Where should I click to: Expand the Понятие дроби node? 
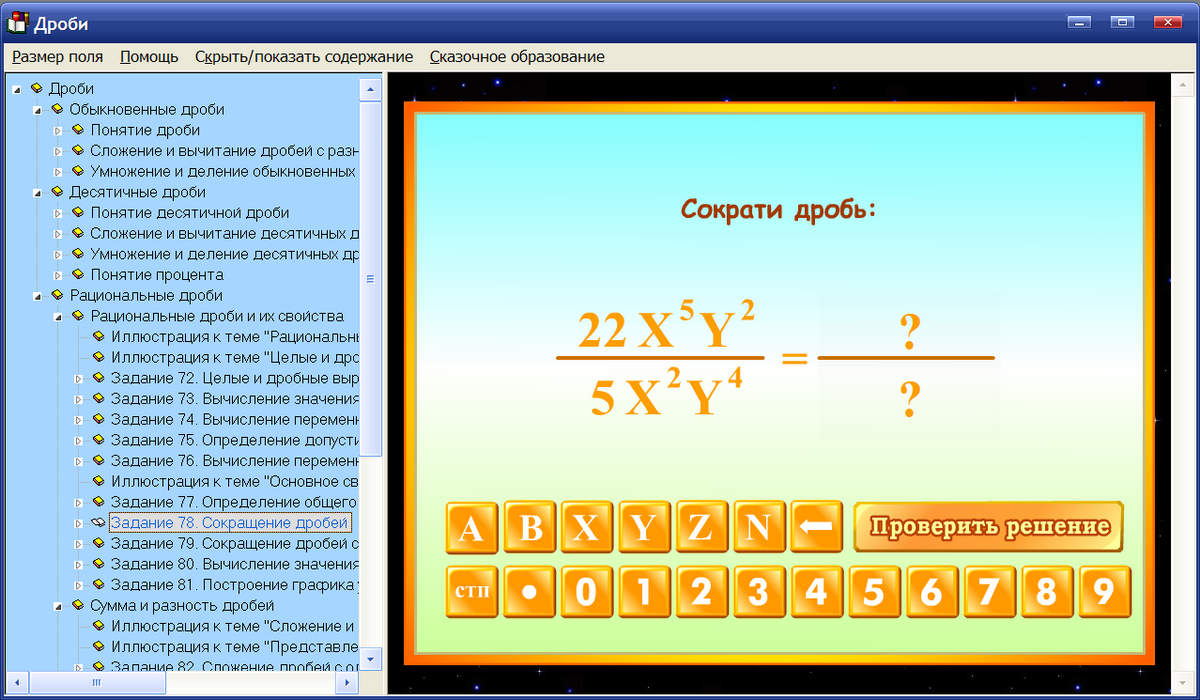click(58, 130)
